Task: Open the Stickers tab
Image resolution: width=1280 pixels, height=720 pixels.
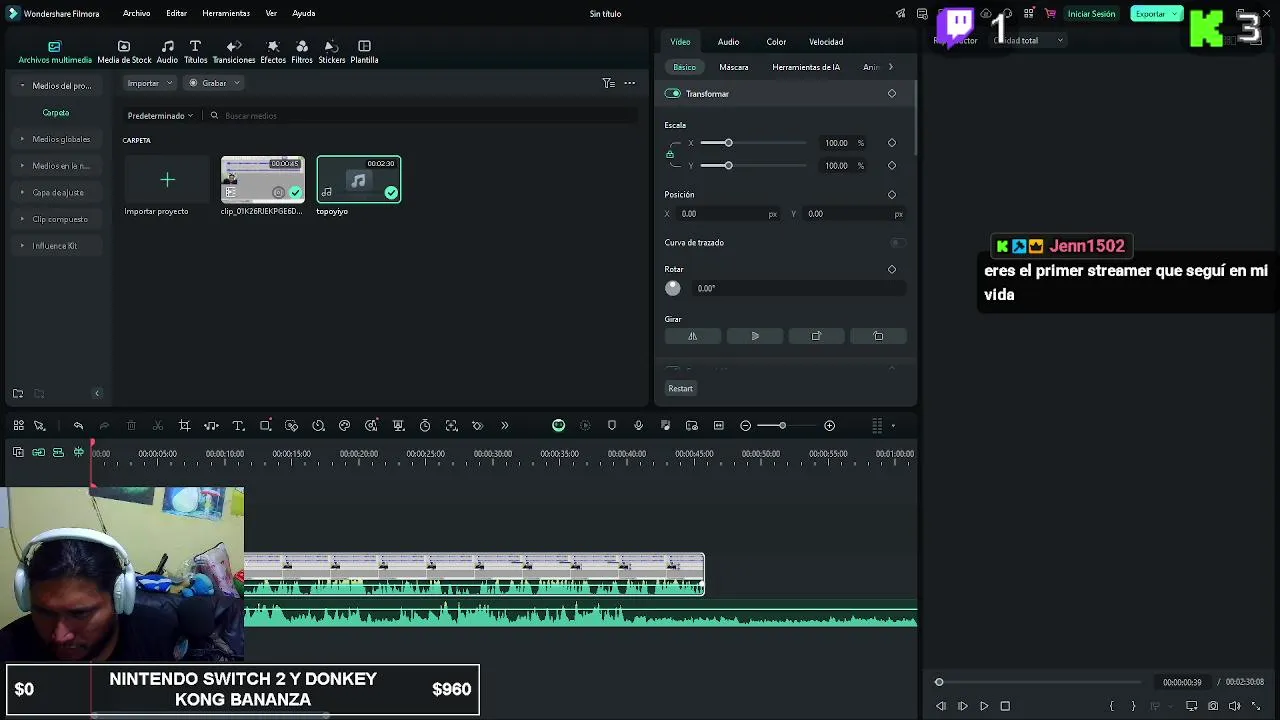Action: point(332,52)
